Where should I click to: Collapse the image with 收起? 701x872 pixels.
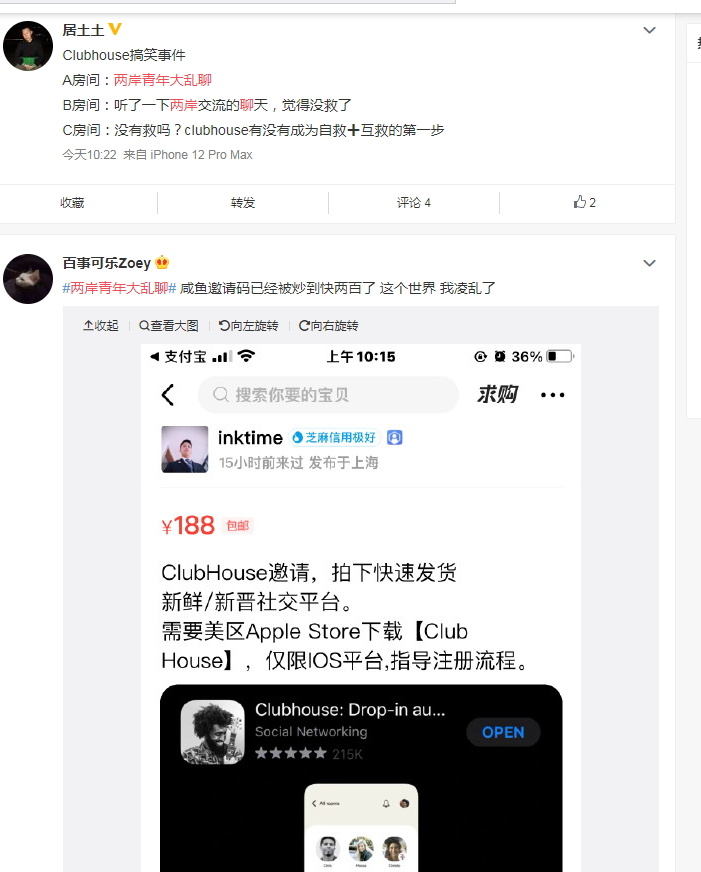pos(101,326)
